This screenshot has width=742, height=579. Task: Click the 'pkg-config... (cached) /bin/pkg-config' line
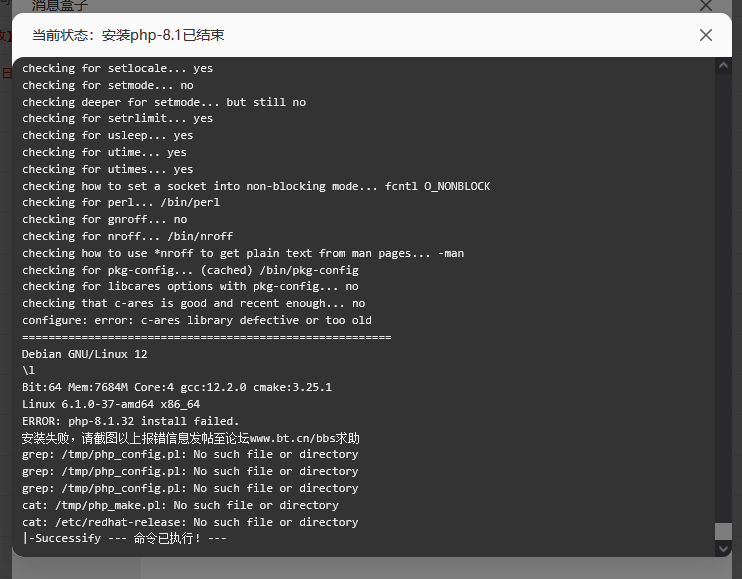click(190, 270)
